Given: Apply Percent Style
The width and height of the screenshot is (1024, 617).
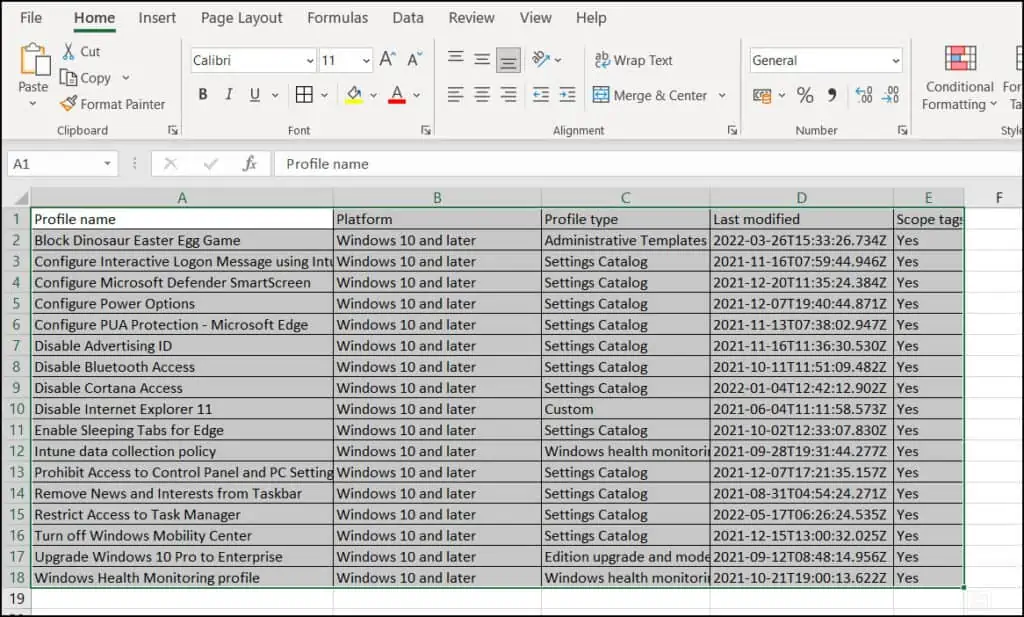Looking at the screenshot, I should pos(805,95).
